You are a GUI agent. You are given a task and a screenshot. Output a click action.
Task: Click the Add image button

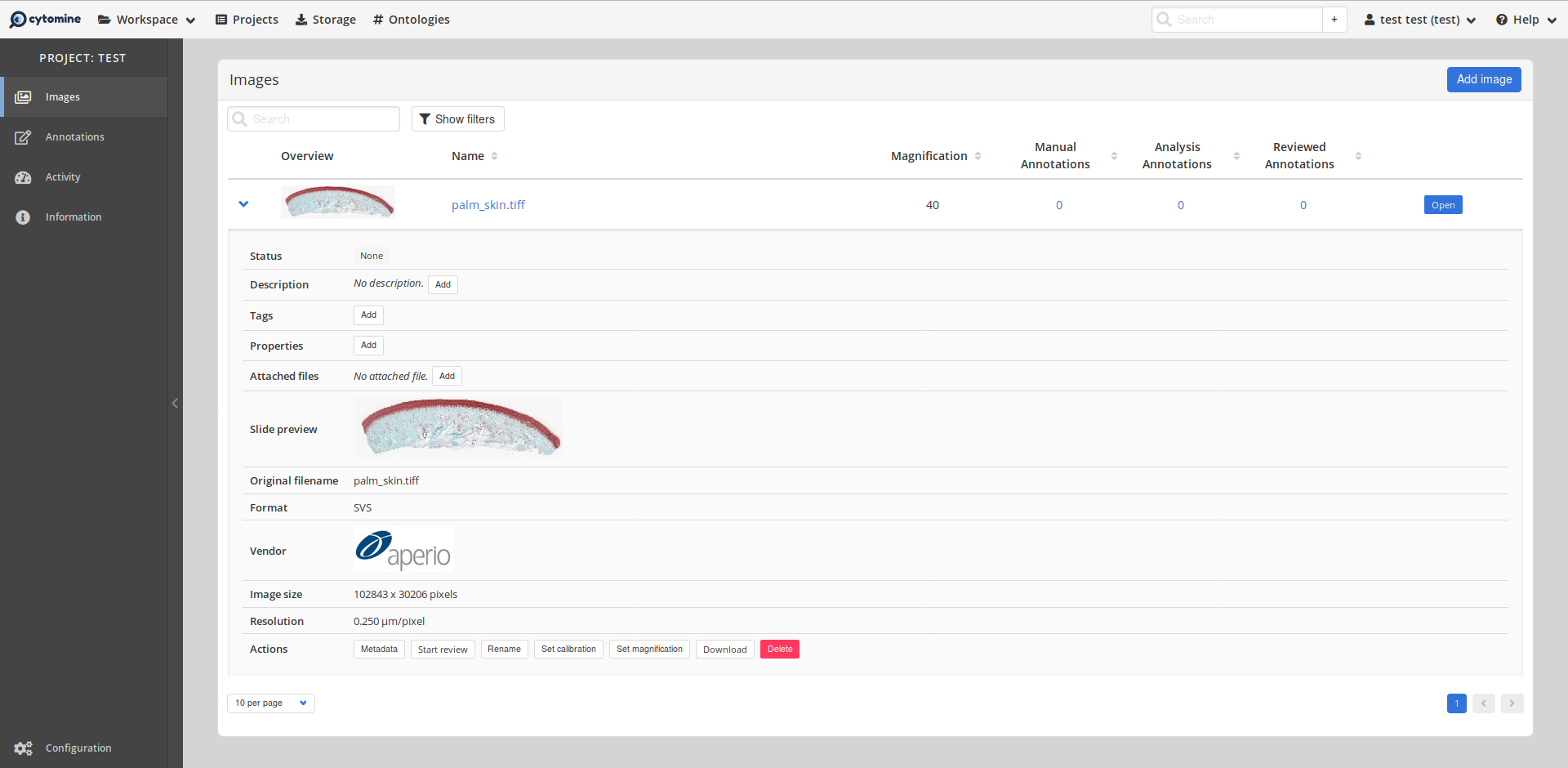[x=1483, y=80]
